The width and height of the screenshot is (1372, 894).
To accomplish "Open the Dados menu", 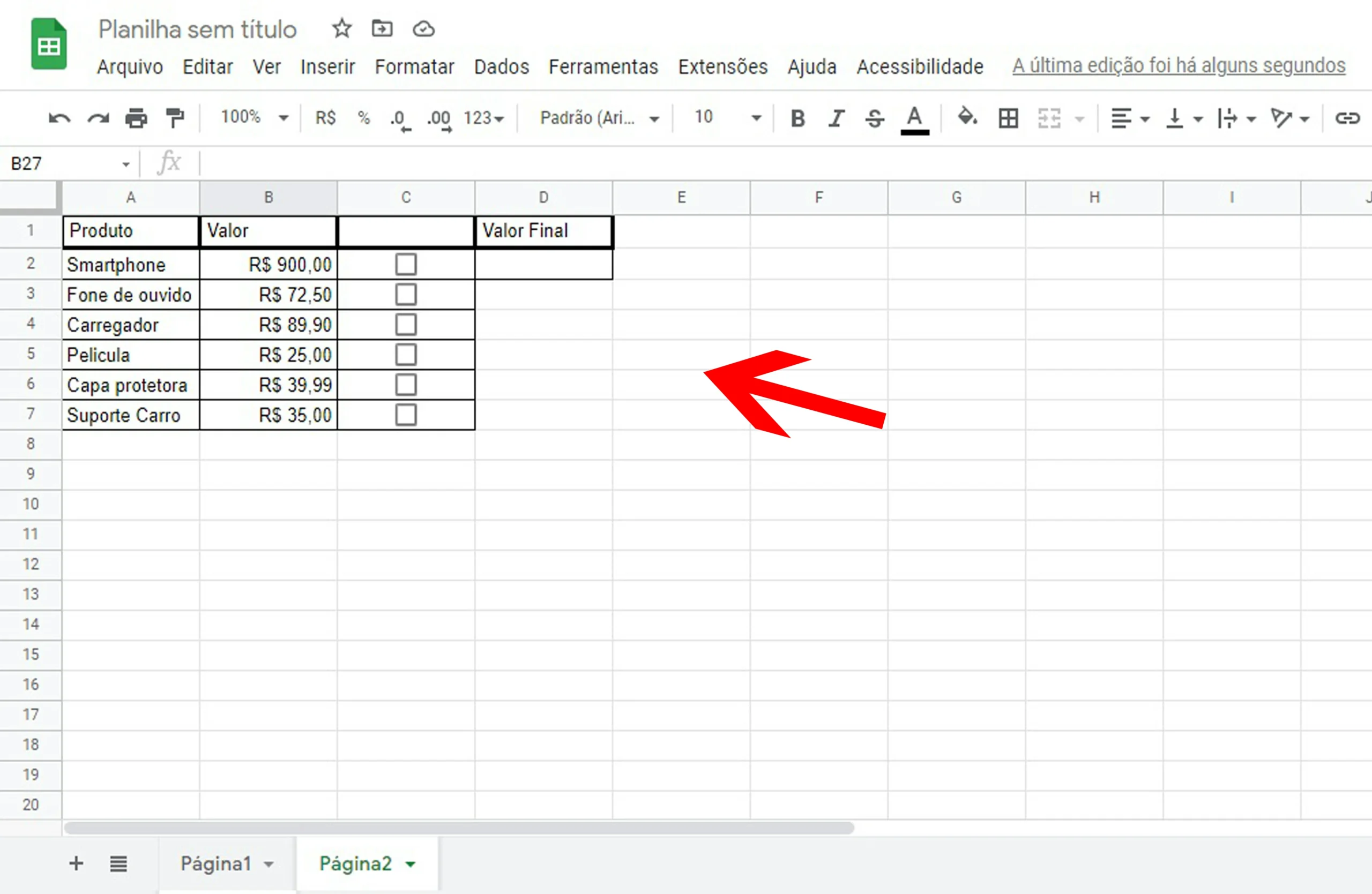I will coord(502,67).
